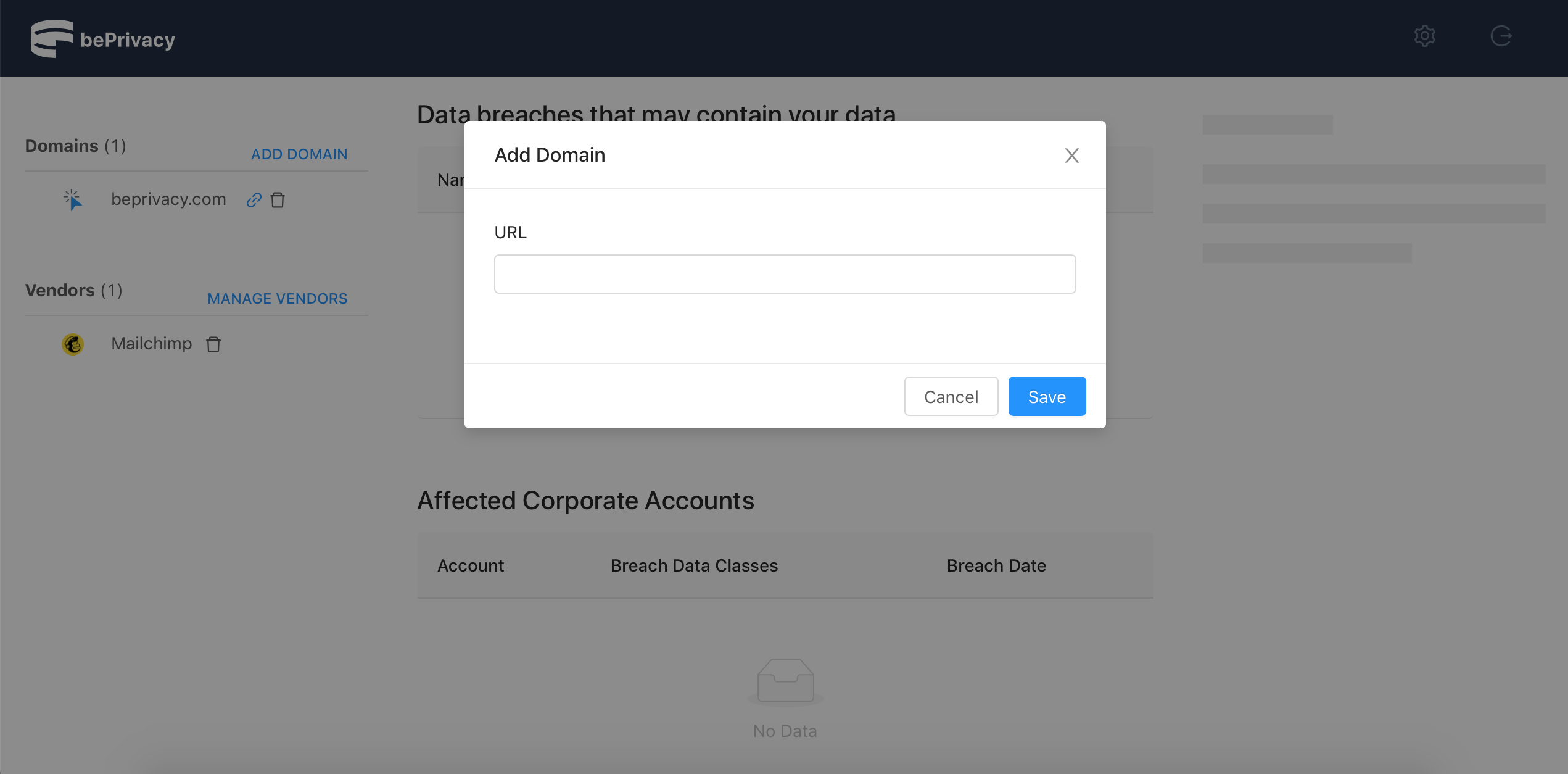Click the beprivacy.com cursor favicon
Viewport: 1568px width, 774px height.
click(x=73, y=199)
